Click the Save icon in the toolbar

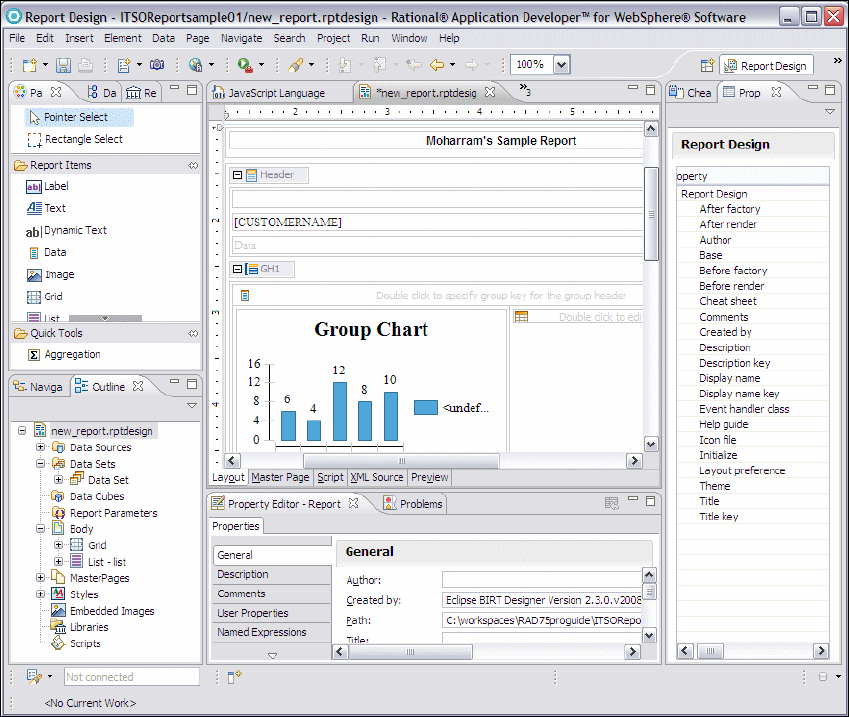(63, 65)
